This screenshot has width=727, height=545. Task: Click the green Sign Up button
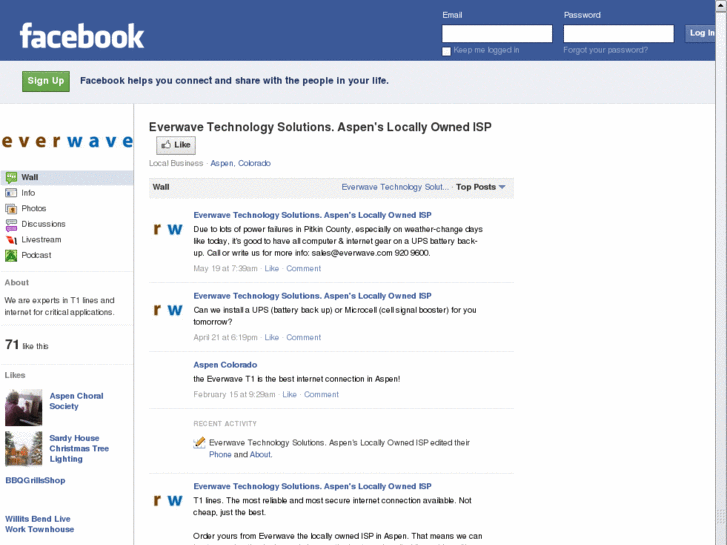pos(46,81)
